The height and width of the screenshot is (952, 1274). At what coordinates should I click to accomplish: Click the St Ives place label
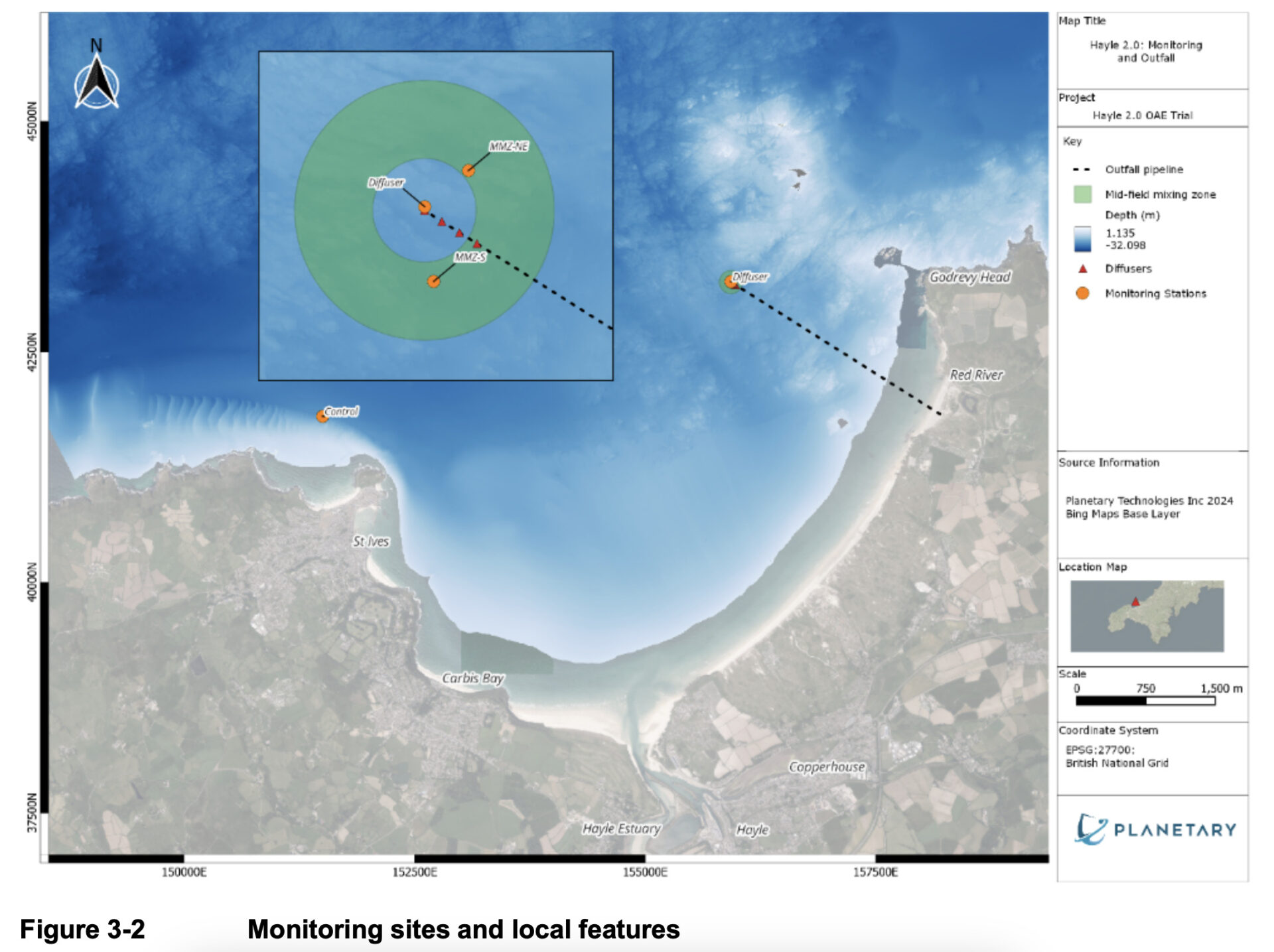click(x=371, y=541)
